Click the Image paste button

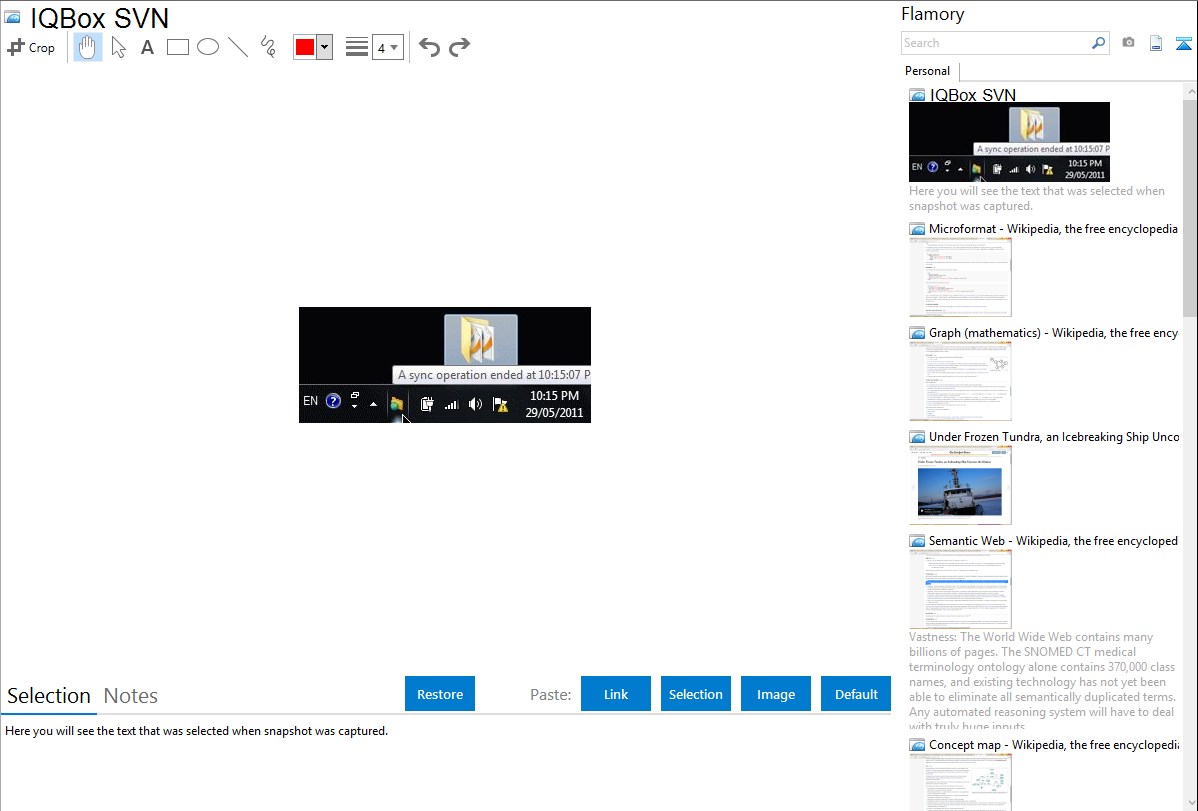pyautogui.click(x=775, y=694)
